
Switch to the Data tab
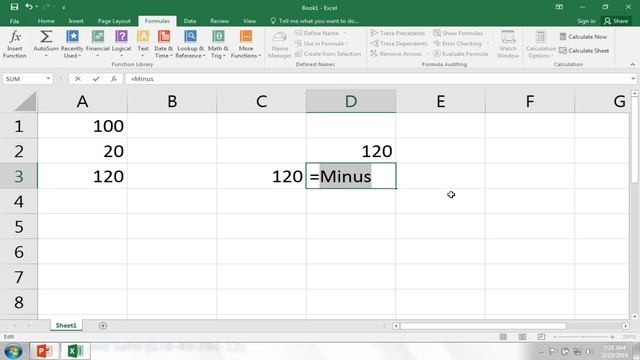(x=190, y=21)
